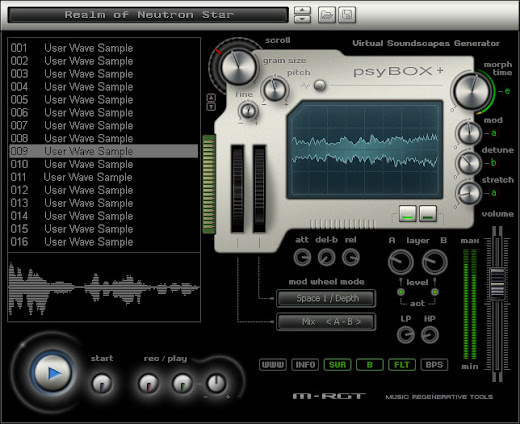Select sample 016 User Wave Sample

tap(104, 242)
